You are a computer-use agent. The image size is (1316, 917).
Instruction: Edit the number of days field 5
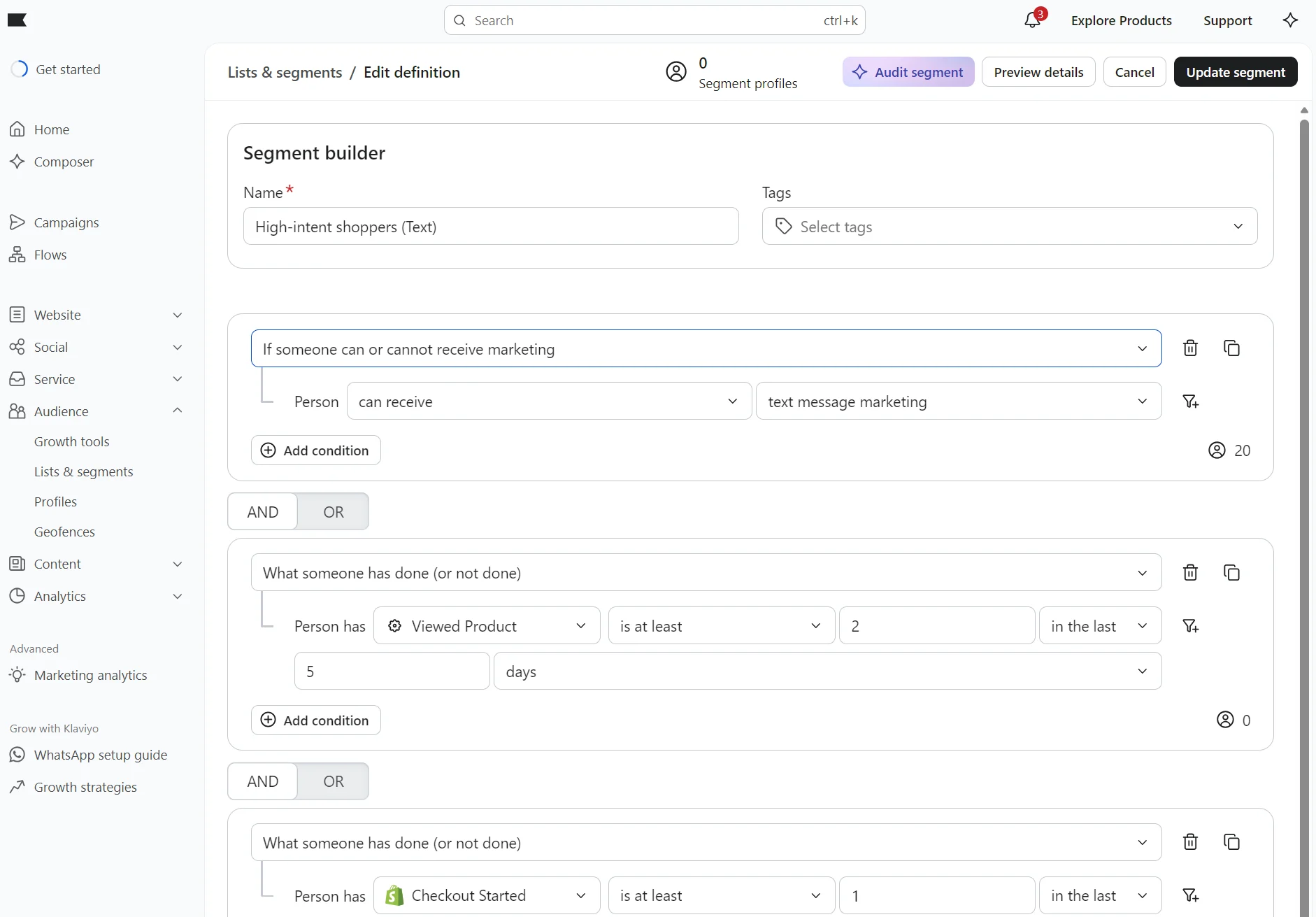click(392, 671)
